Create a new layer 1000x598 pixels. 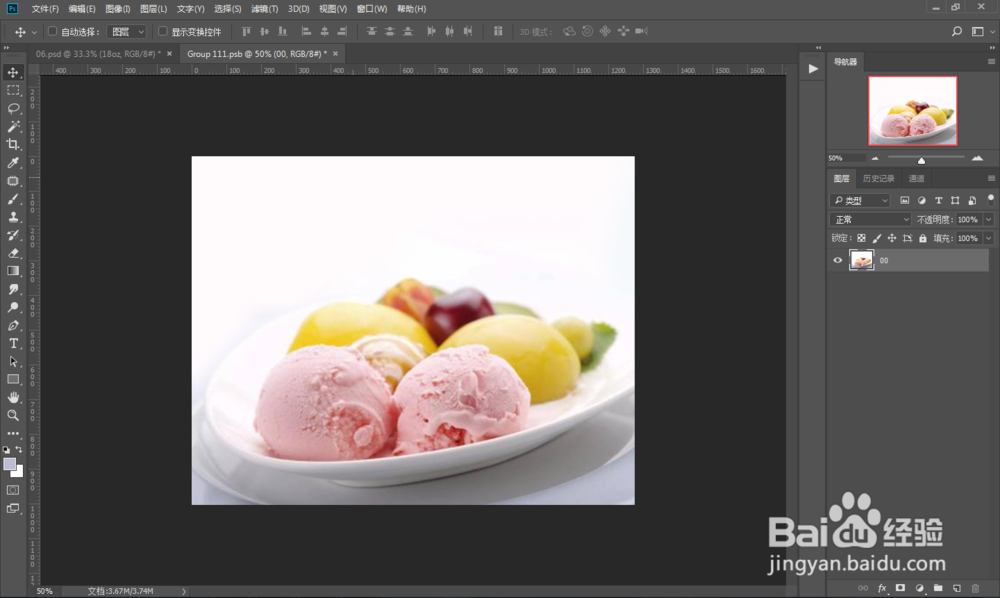[956, 588]
